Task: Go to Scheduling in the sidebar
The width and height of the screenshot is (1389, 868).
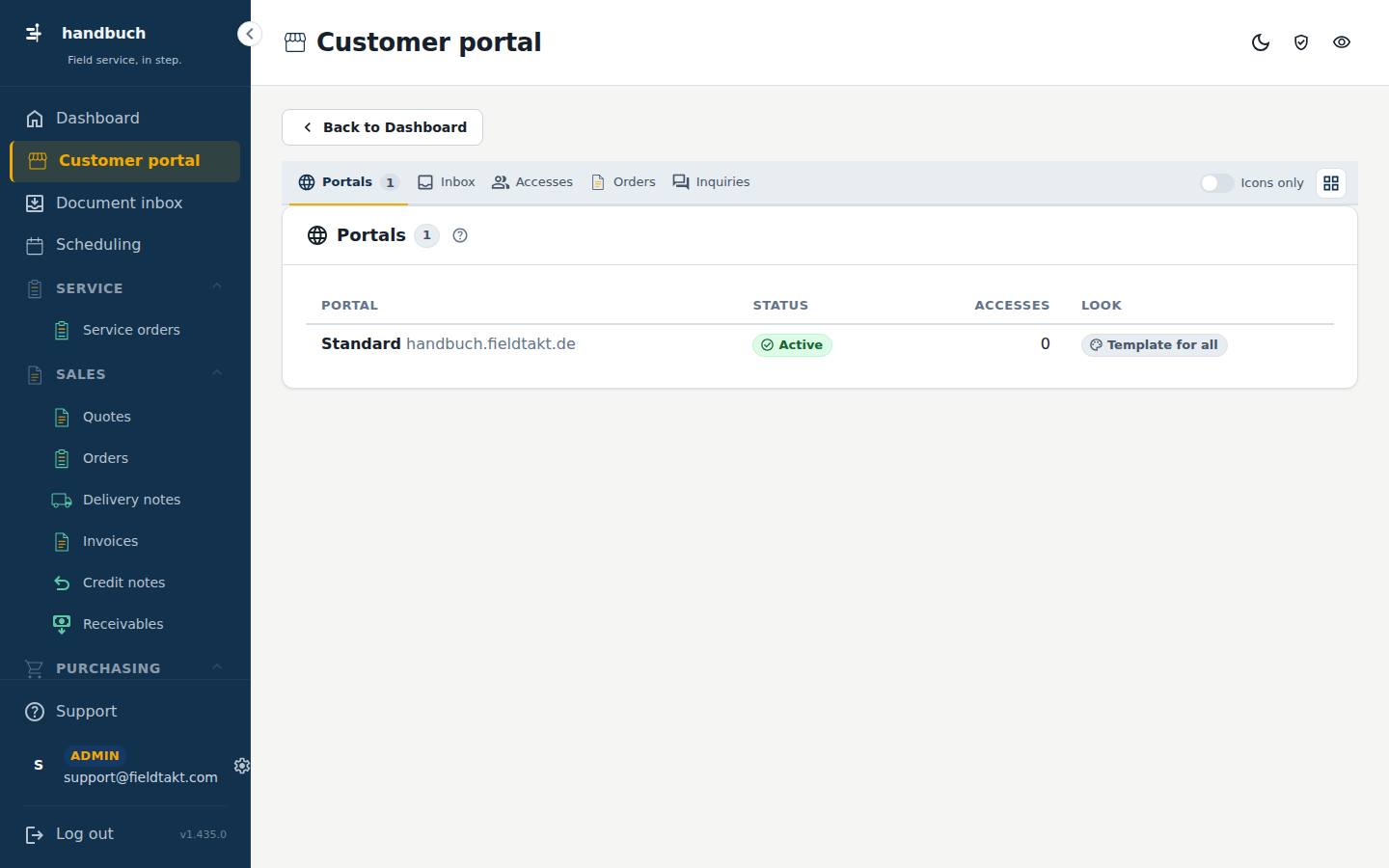Action: pyautogui.click(x=125, y=245)
